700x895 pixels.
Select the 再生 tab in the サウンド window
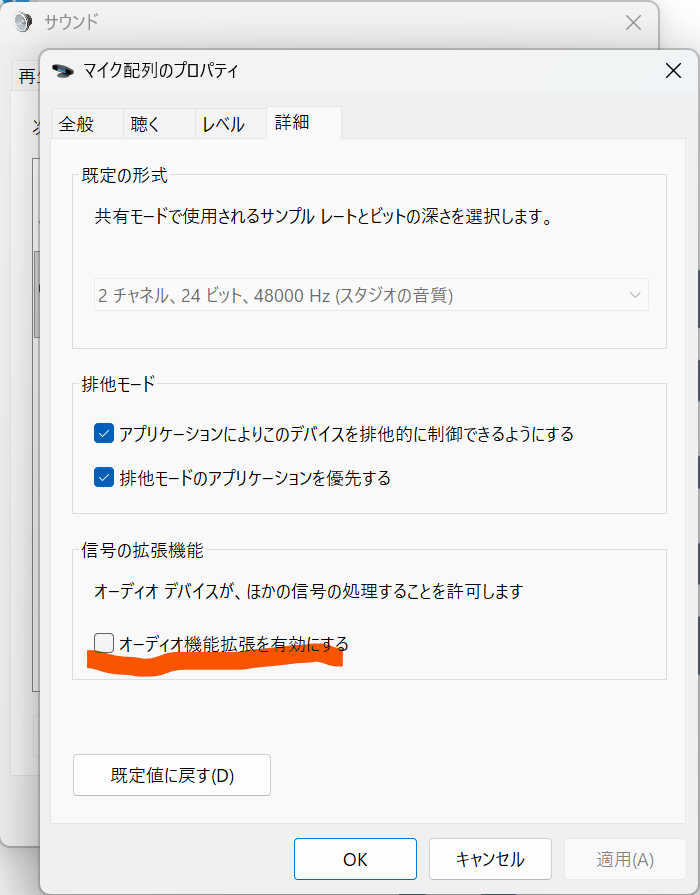click(x=27, y=77)
